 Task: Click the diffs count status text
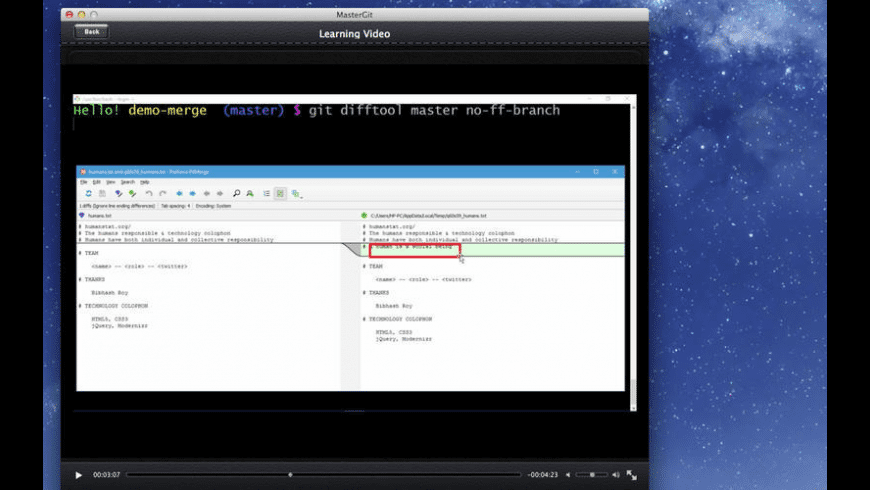[117, 206]
